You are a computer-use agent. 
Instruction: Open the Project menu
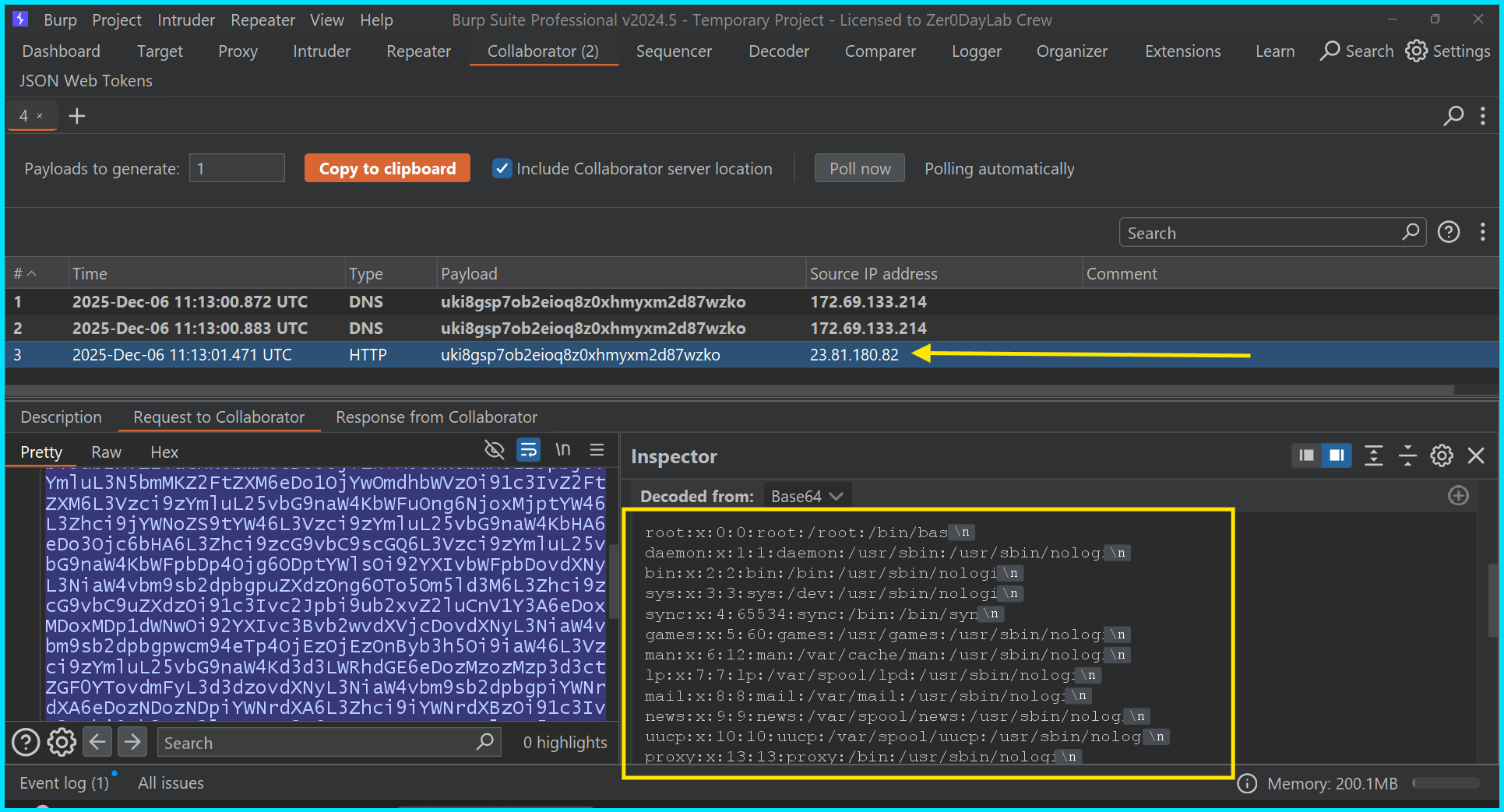pos(117,20)
